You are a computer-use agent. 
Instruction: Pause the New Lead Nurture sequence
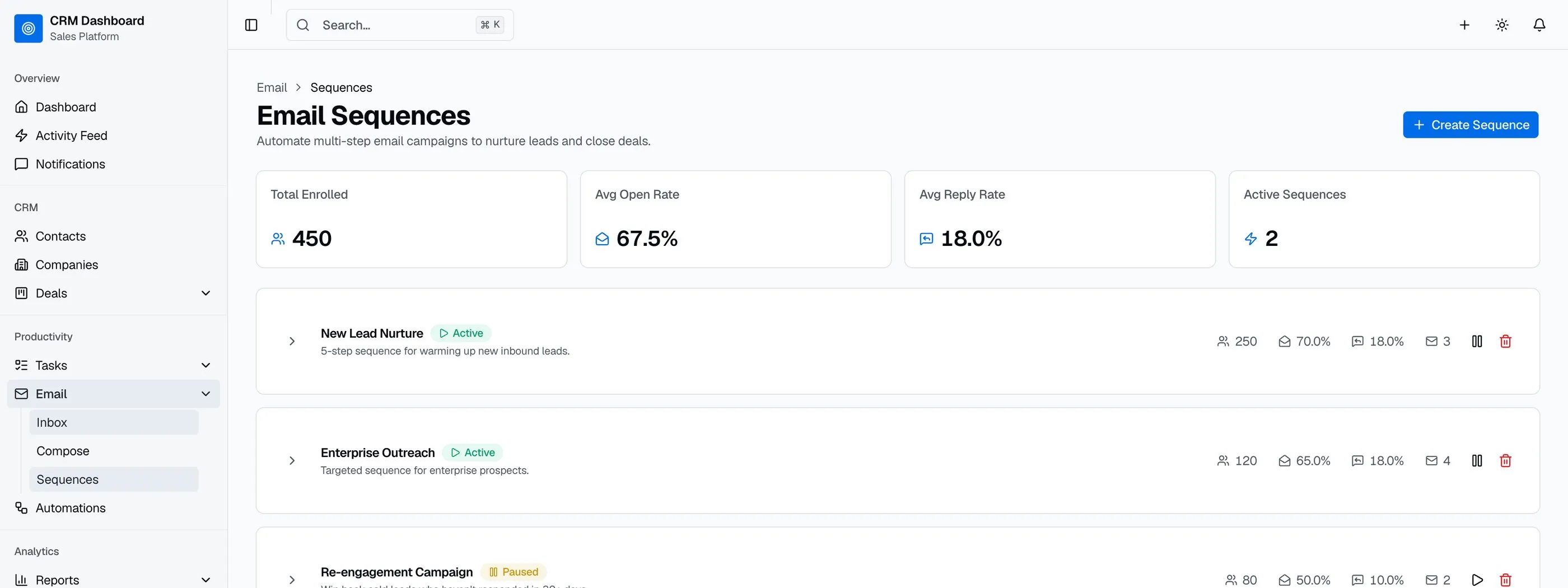tap(1477, 342)
